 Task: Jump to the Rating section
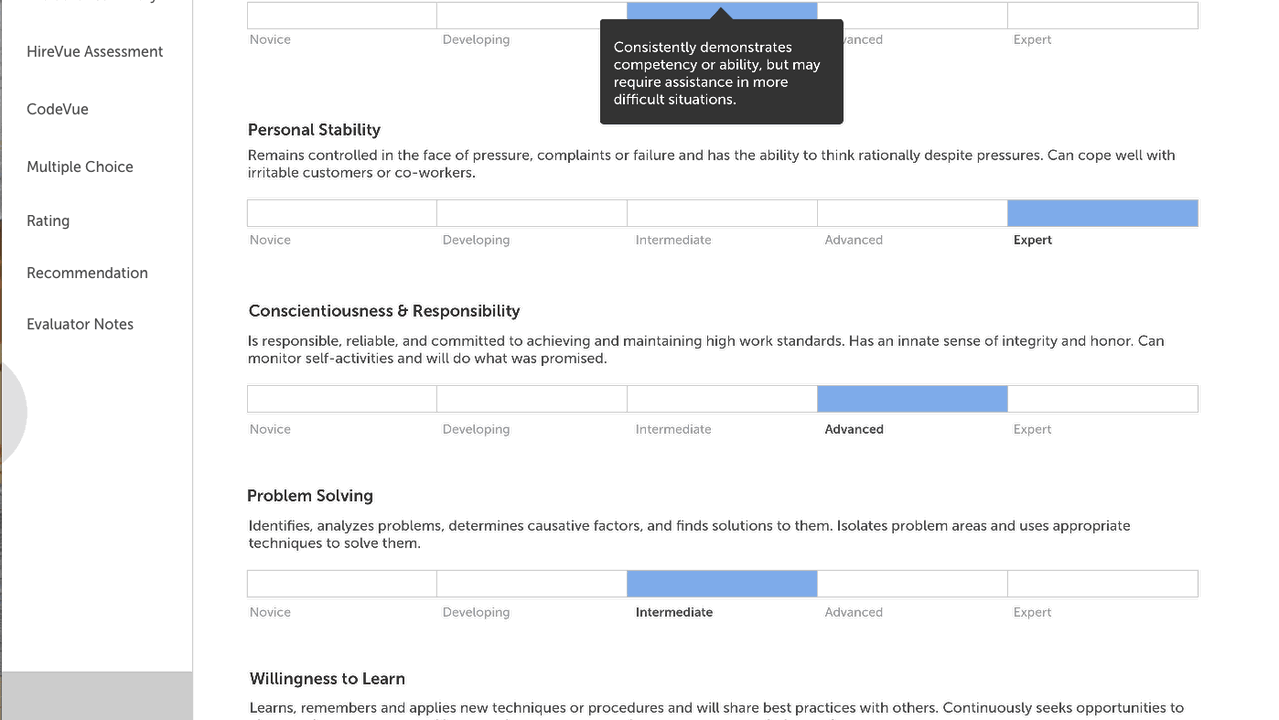(x=48, y=221)
